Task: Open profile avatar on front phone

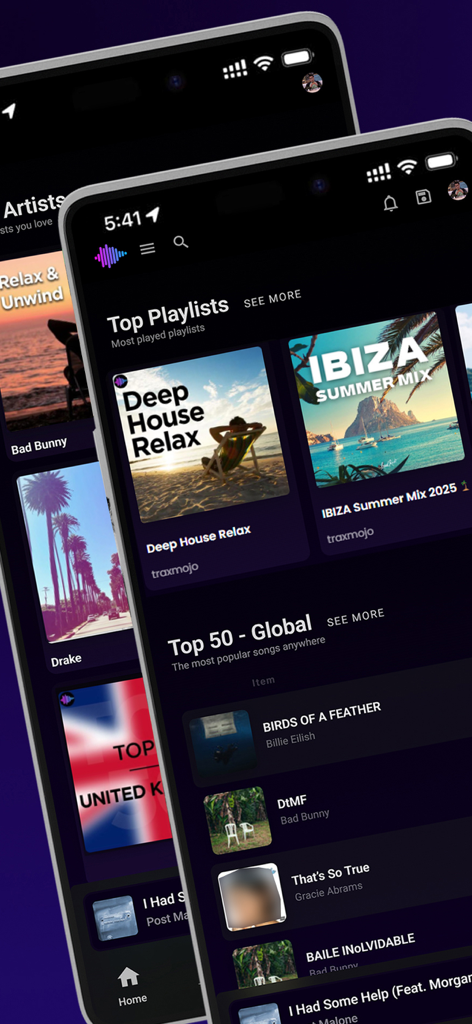Action: [458, 190]
